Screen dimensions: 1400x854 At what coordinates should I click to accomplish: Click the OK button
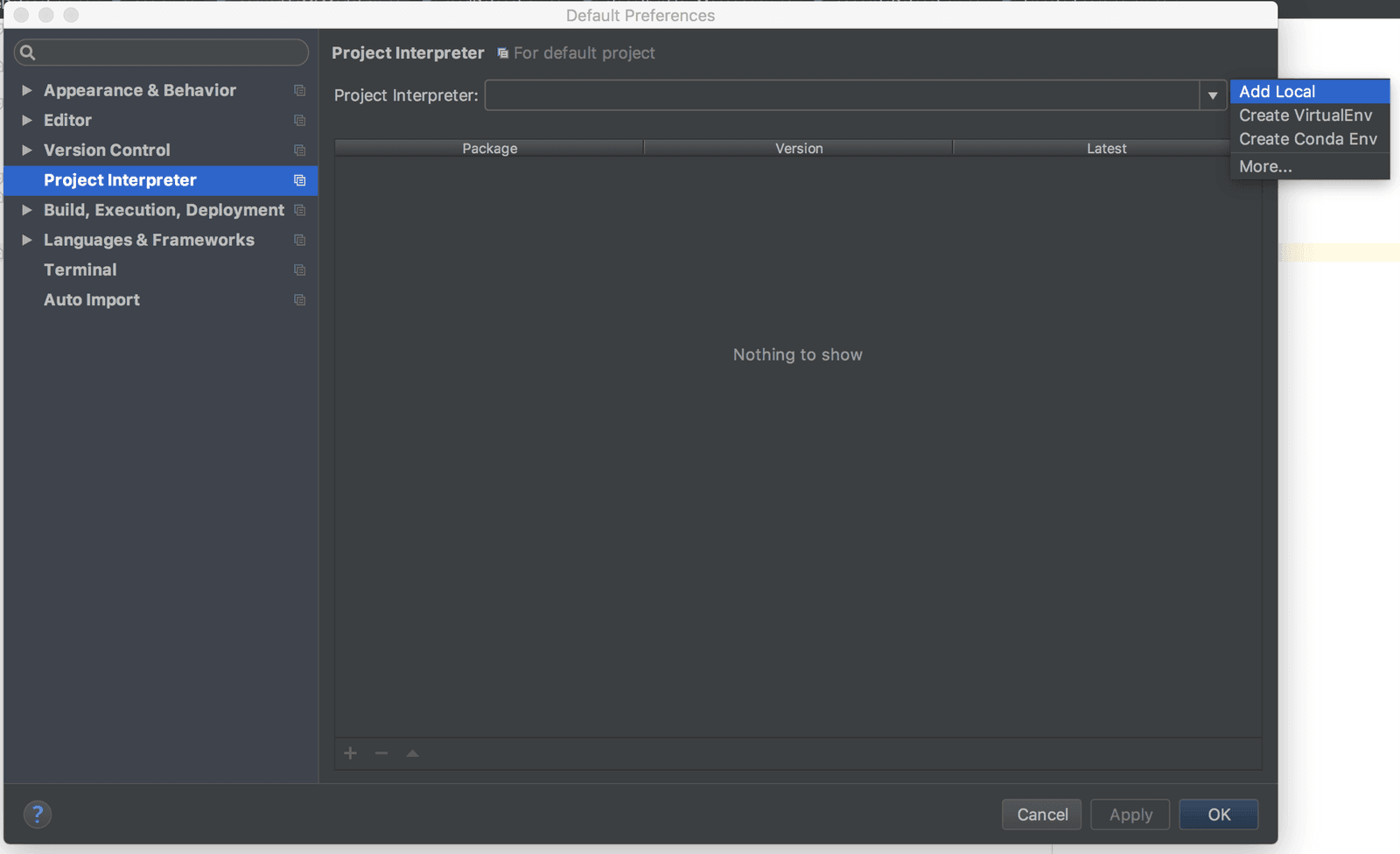[x=1218, y=814]
